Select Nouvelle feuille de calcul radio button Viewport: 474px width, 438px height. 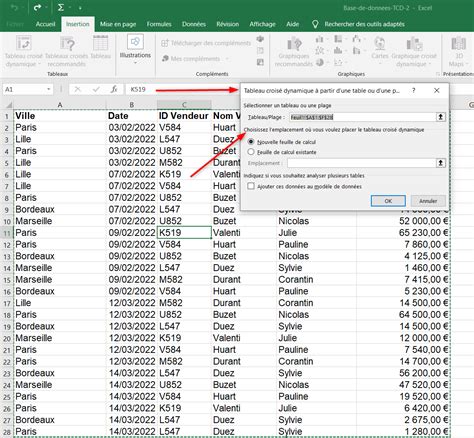[x=251, y=142]
